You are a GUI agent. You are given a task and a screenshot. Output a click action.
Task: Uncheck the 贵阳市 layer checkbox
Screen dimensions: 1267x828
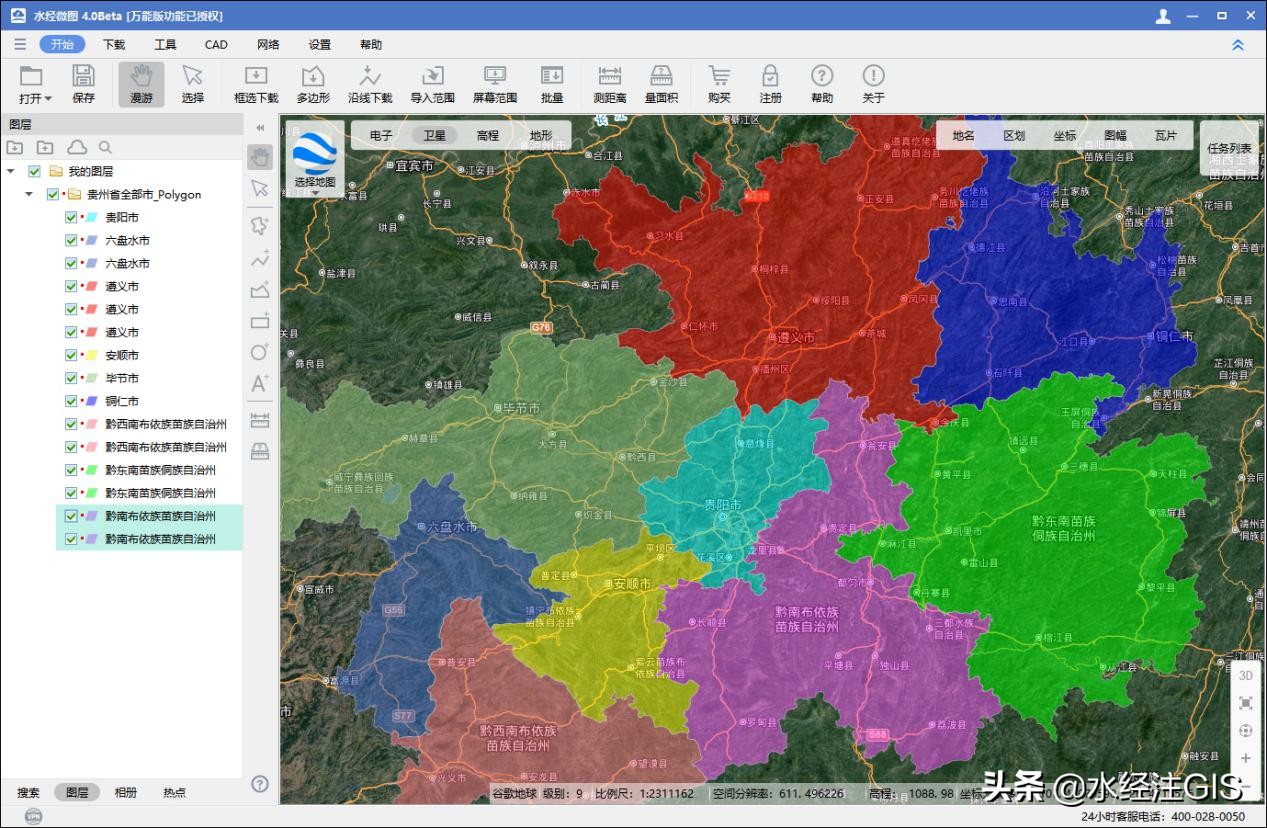[71, 218]
